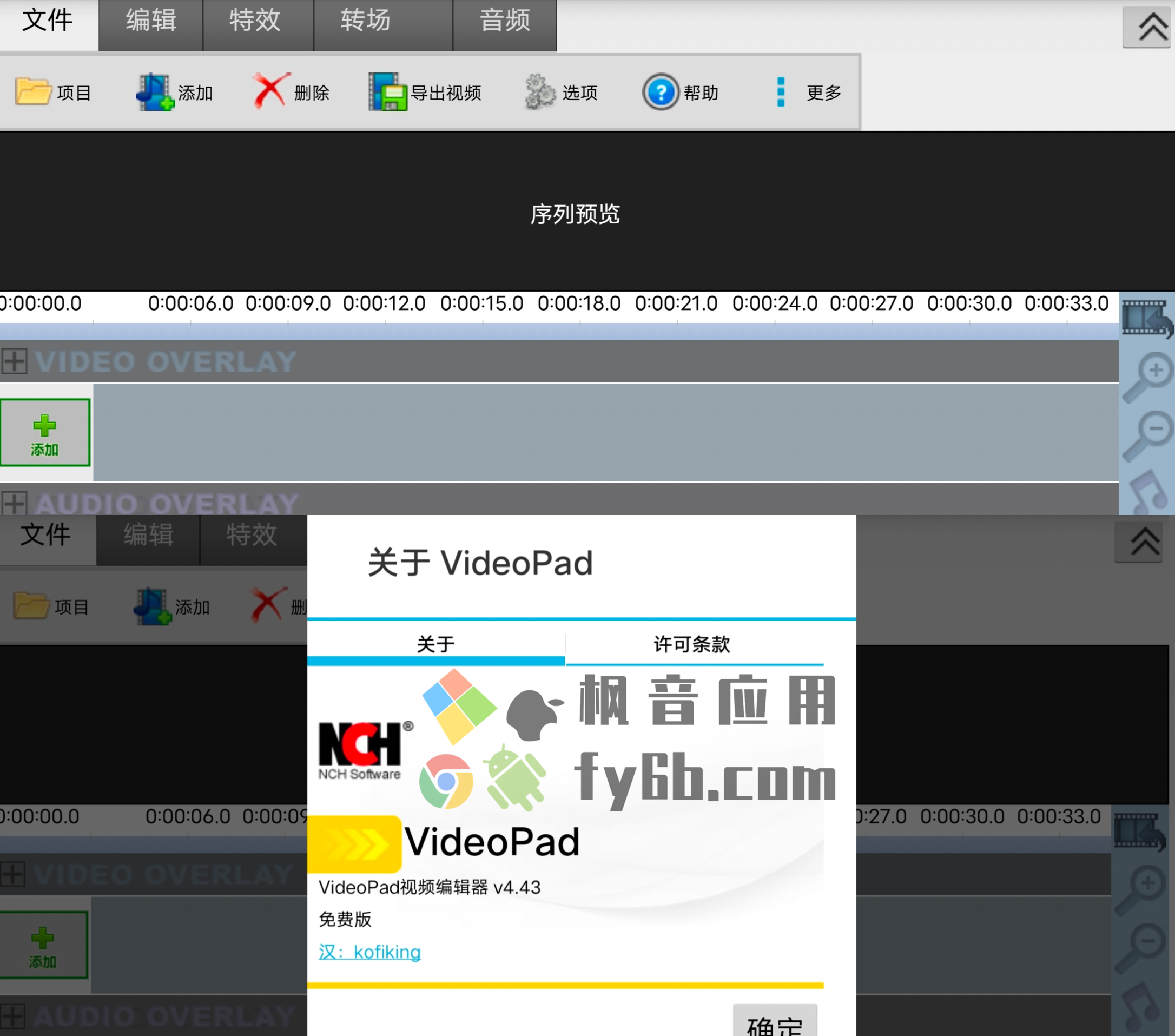Zoom in timeline with magnifier plus in top window

point(1147,378)
